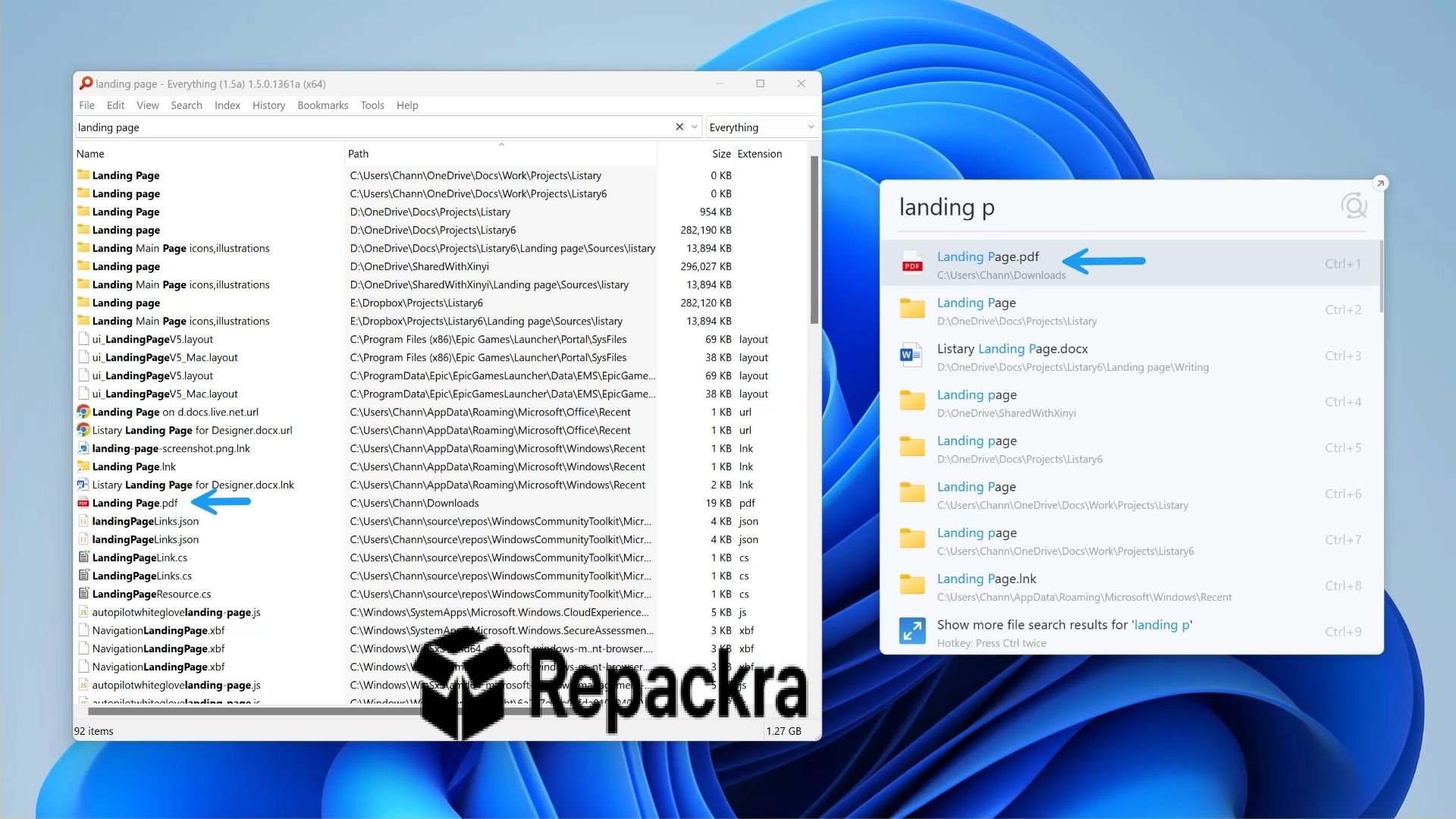
Task: Select ui_LandingPageV5.layout in Program Files (x86)
Action: [152, 339]
